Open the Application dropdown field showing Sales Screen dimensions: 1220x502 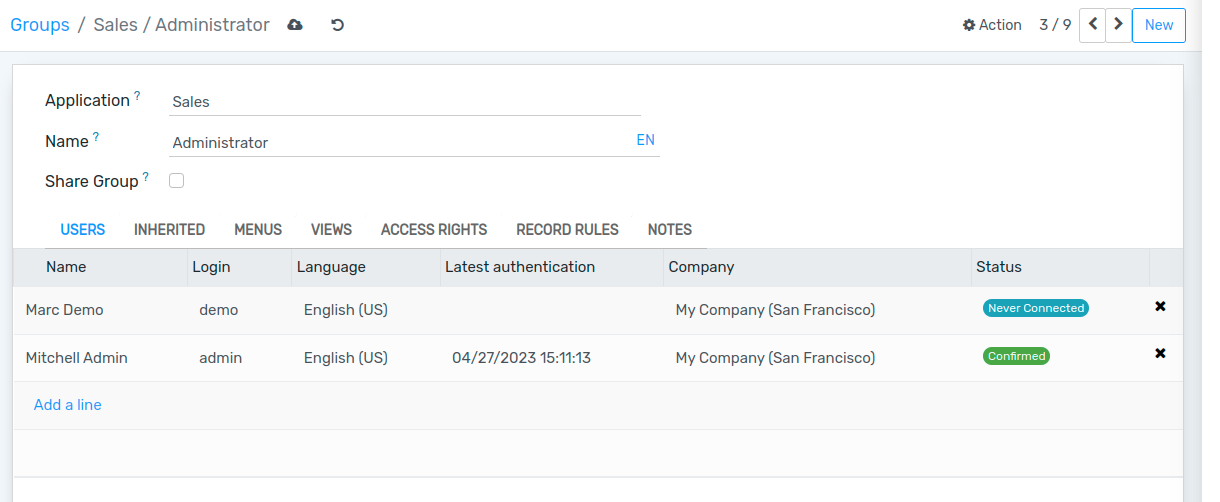[x=404, y=101]
